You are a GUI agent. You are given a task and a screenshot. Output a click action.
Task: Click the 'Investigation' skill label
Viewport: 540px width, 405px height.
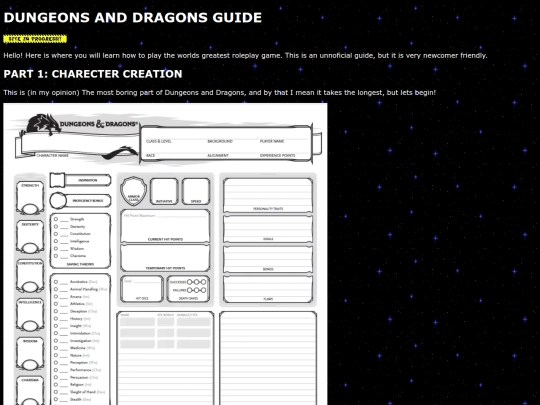coord(81,341)
